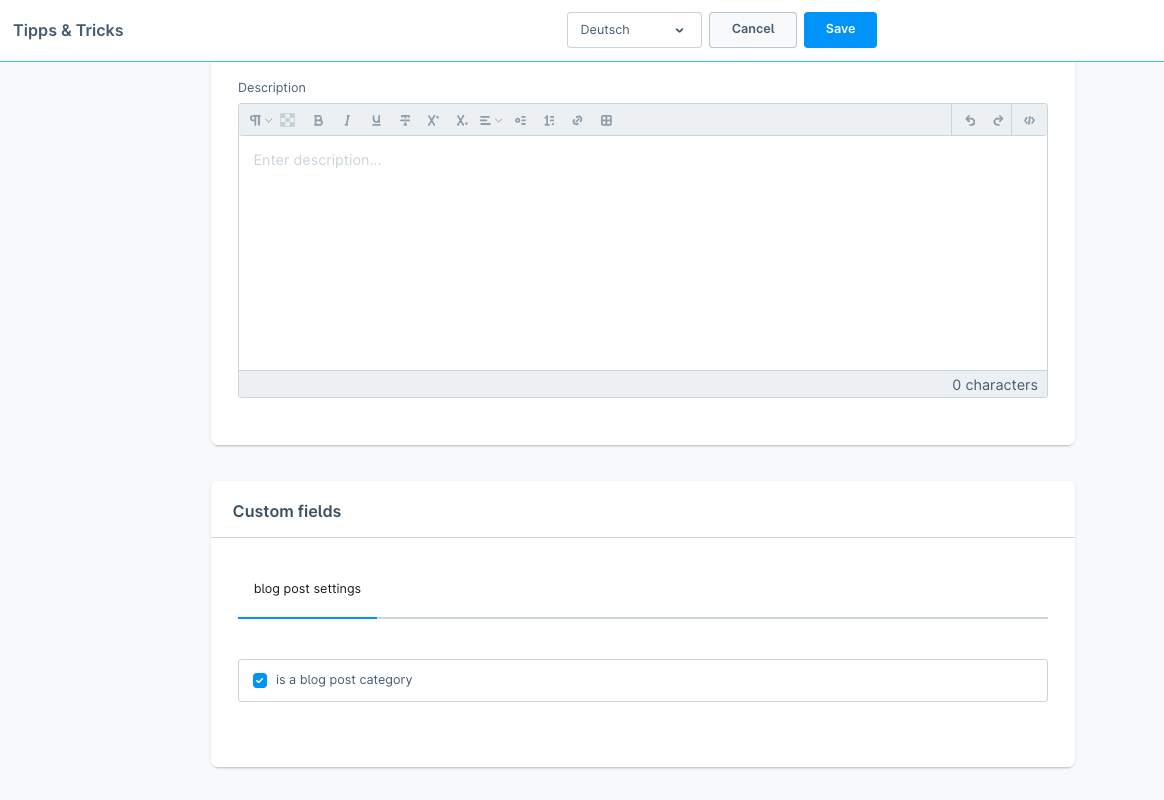Switch editor to HTML code view

click(1030, 120)
